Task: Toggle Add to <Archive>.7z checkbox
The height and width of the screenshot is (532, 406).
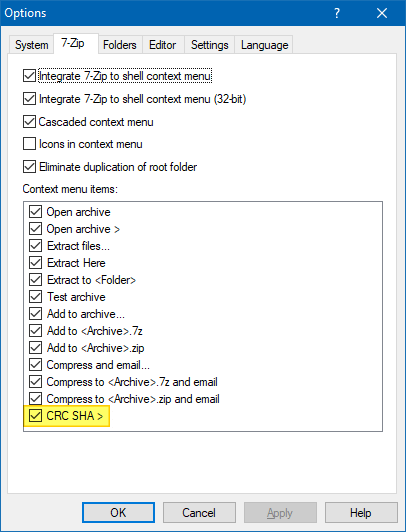Action: tap(35, 330)
